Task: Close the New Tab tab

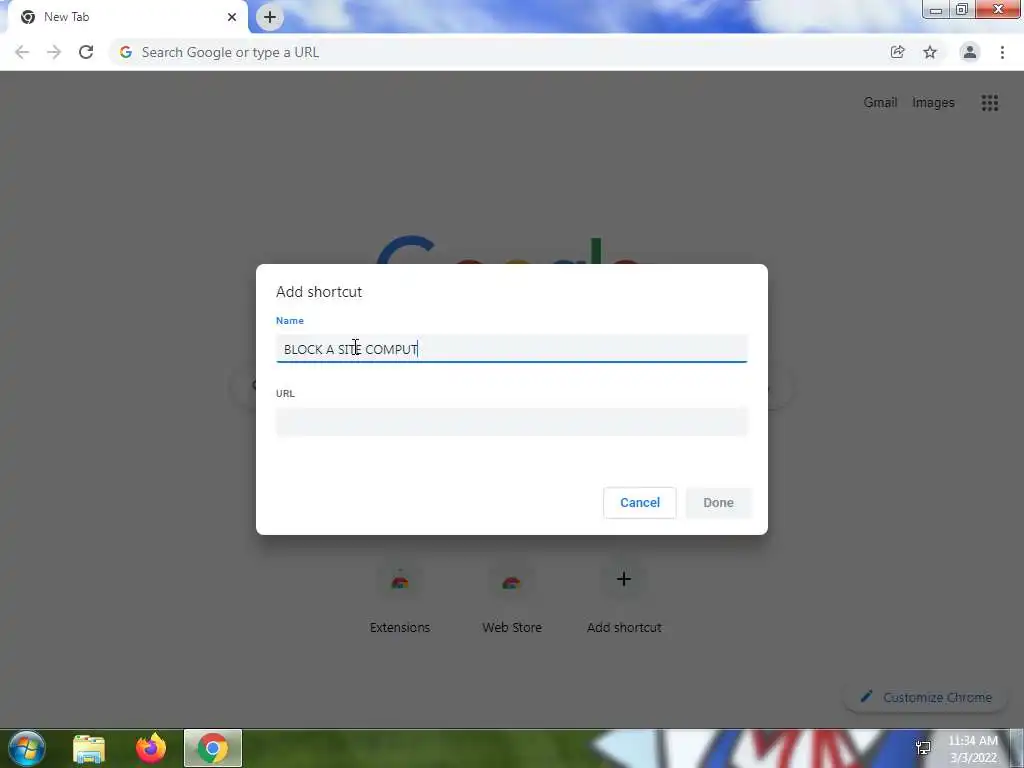Action: pos(232,17)
